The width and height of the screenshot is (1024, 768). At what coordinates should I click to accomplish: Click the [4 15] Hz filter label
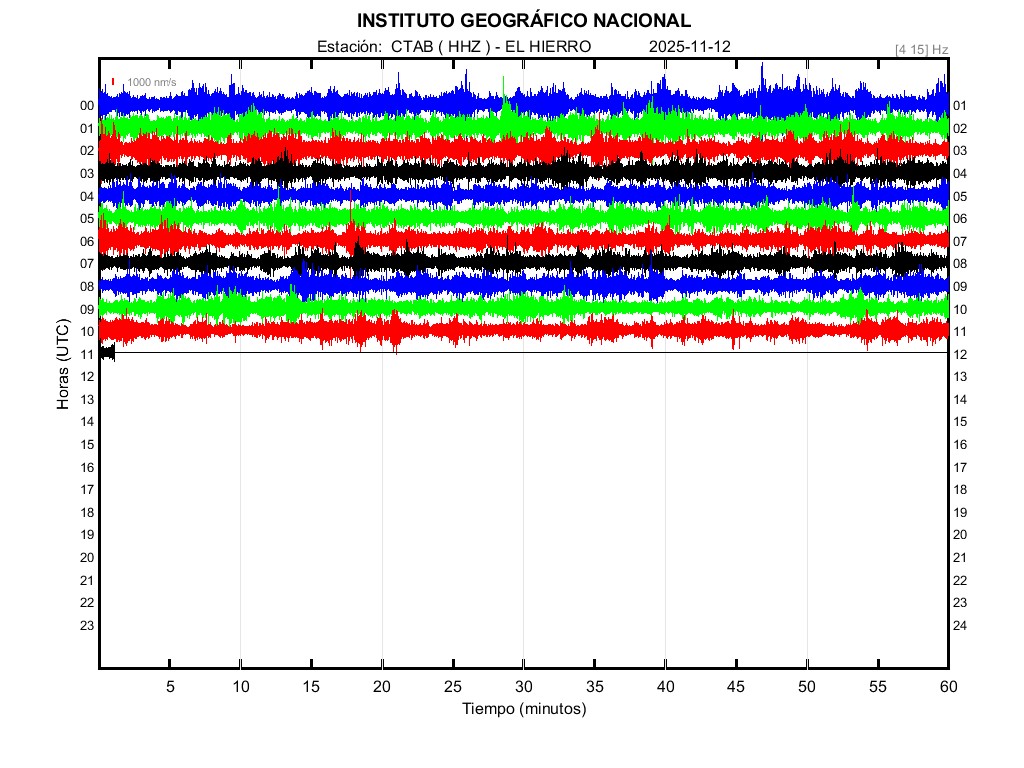[x=921, y=49]
